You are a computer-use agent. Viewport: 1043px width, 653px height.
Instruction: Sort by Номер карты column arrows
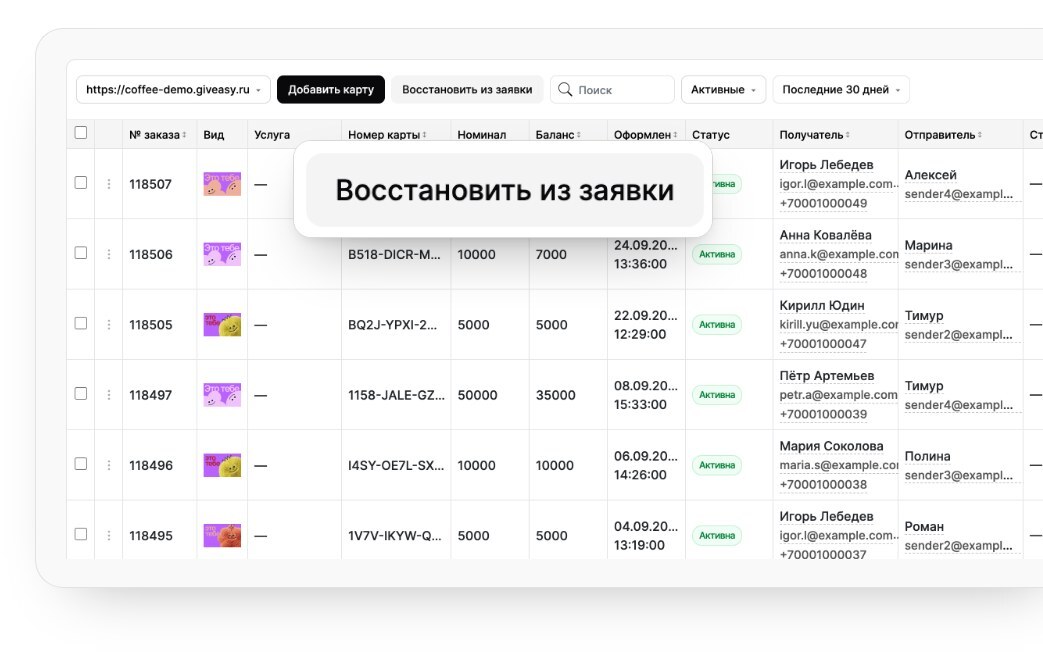click(x=424, y=135)
